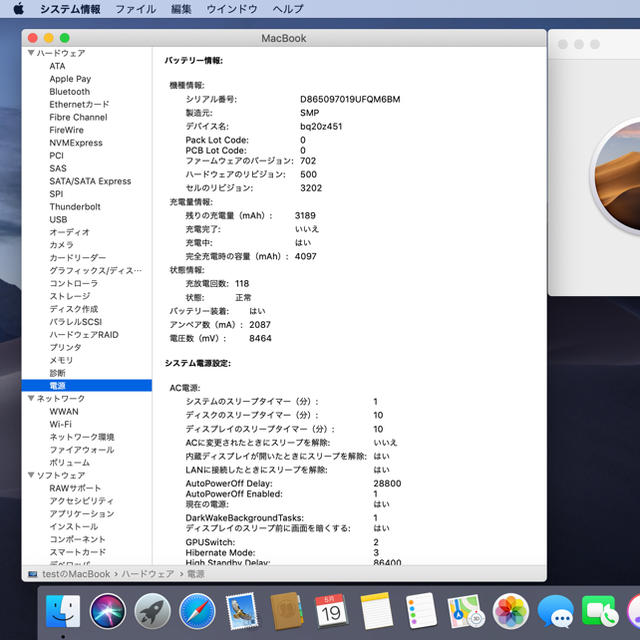
Task: Click computer icon in the path bar
Action: [33, 574]
